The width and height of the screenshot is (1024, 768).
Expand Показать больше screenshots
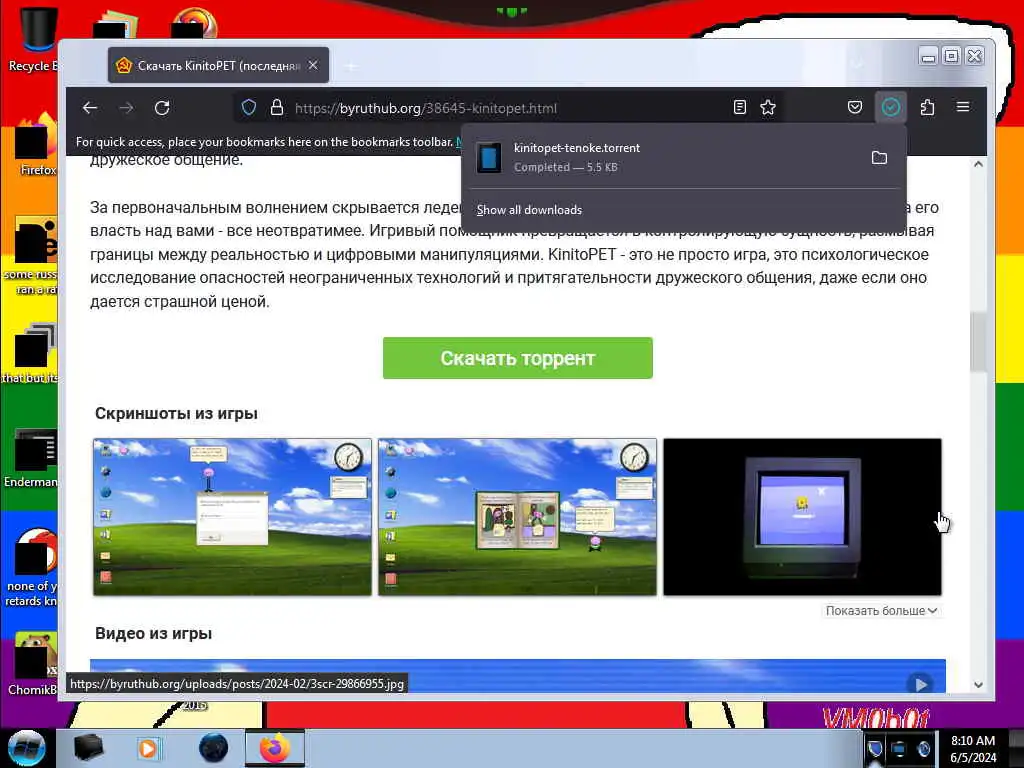(x=881, y=611)
